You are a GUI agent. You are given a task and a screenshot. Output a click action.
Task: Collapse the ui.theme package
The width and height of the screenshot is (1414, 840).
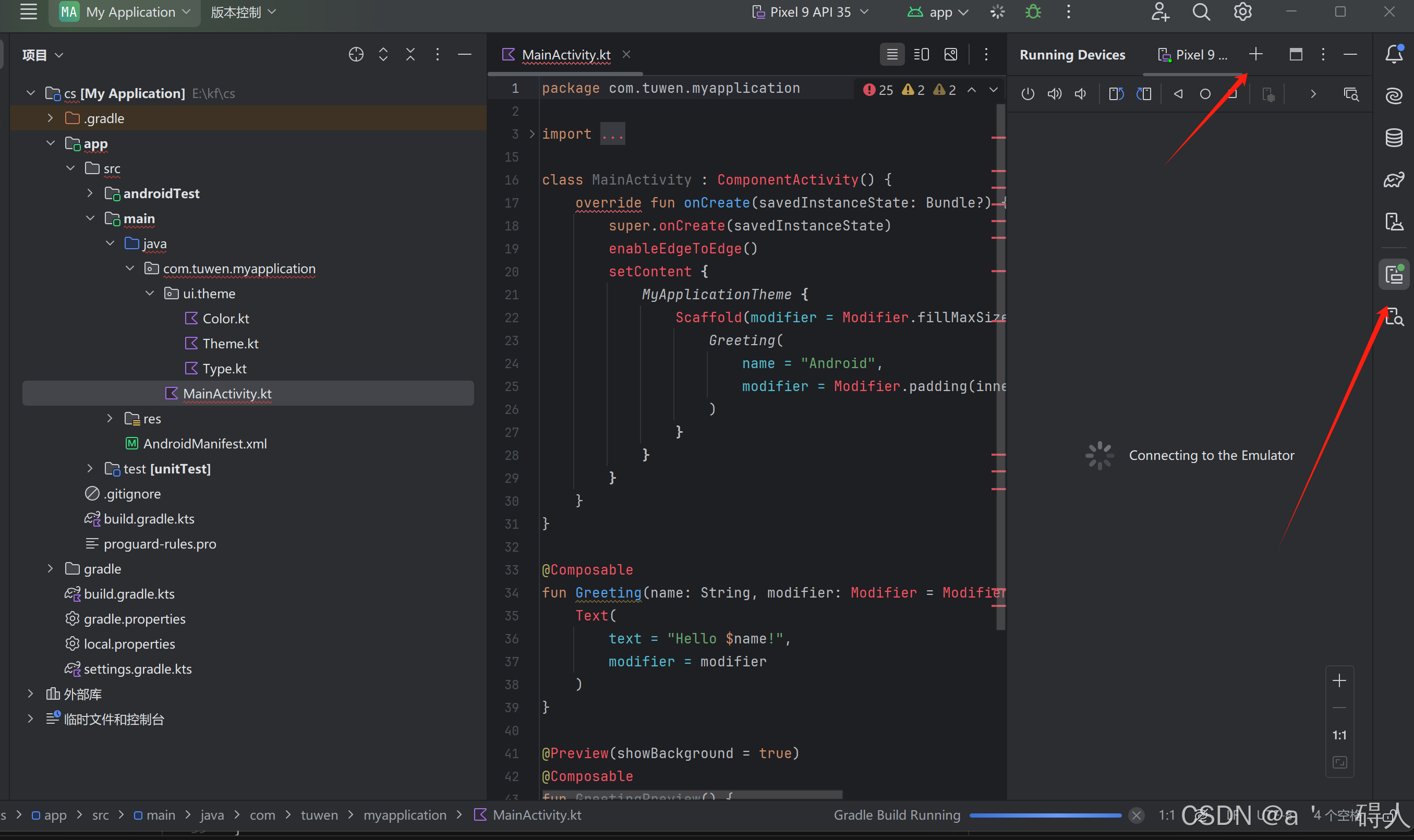click(150, 293)
